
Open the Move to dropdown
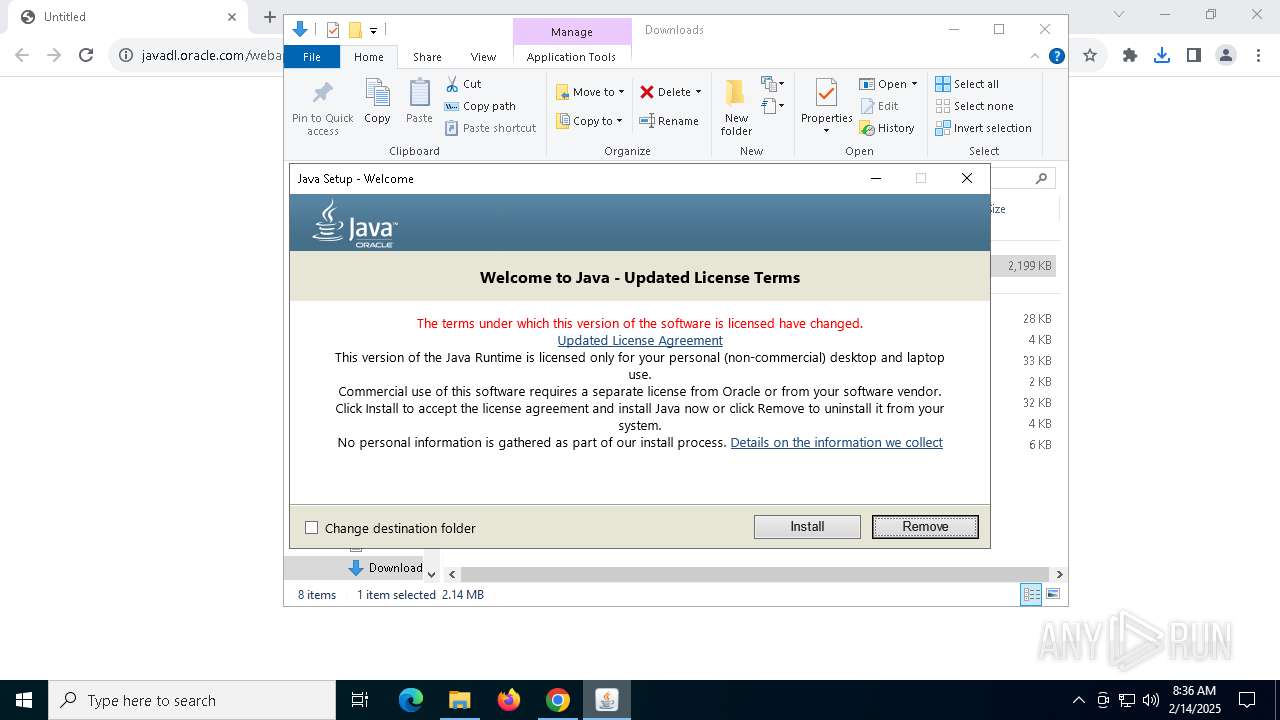coord(590,92)
